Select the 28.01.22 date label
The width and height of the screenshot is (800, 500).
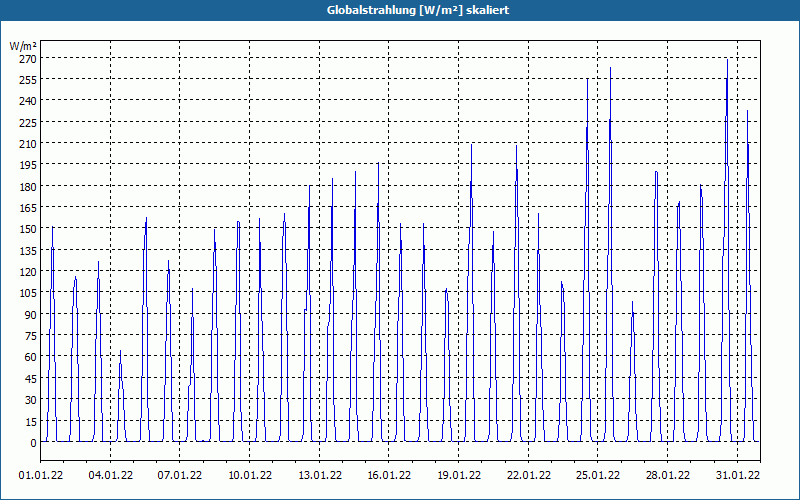pos(668,475)
